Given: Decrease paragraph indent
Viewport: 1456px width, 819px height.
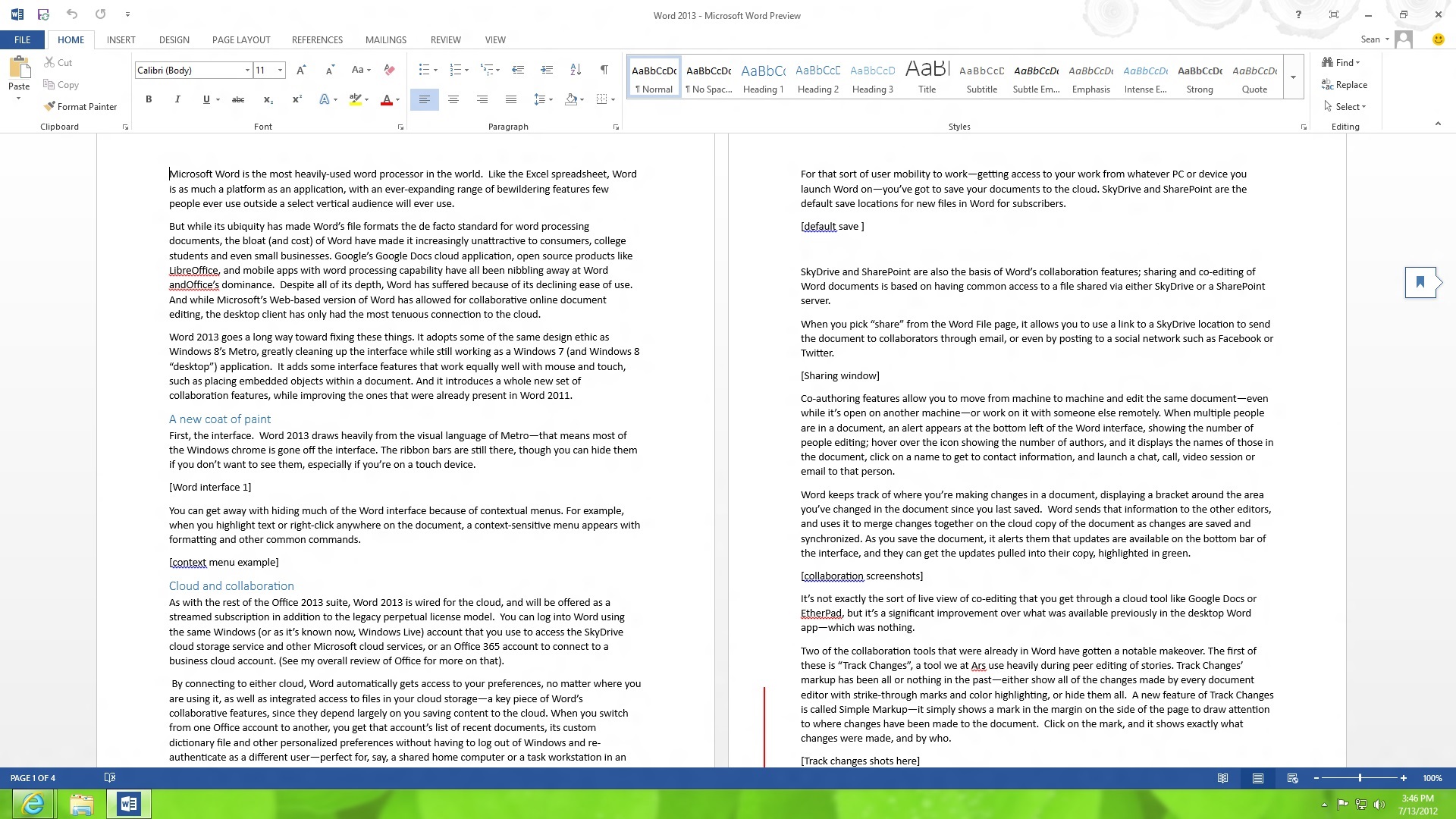Looking at the screenshot, I should pyautogui.click(x=518, y=70).
